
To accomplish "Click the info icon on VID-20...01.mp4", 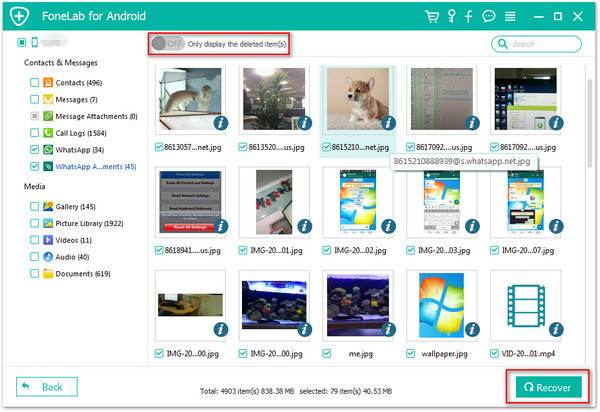I will [x=556, y=329].
